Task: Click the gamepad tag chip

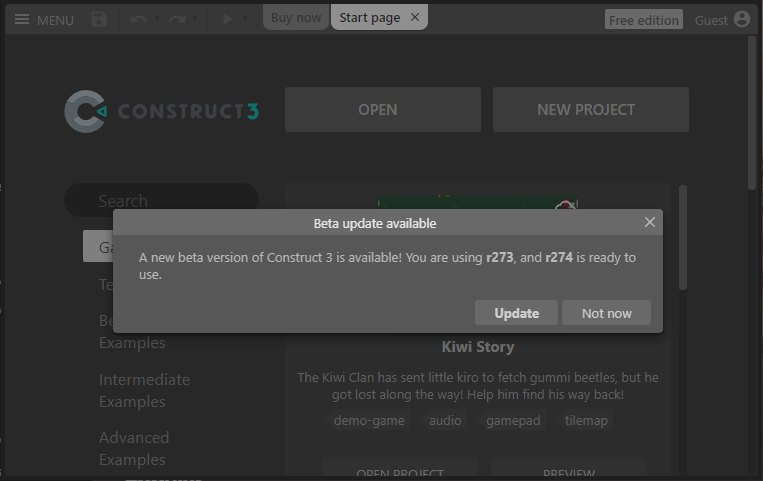Action: point(513,420)
